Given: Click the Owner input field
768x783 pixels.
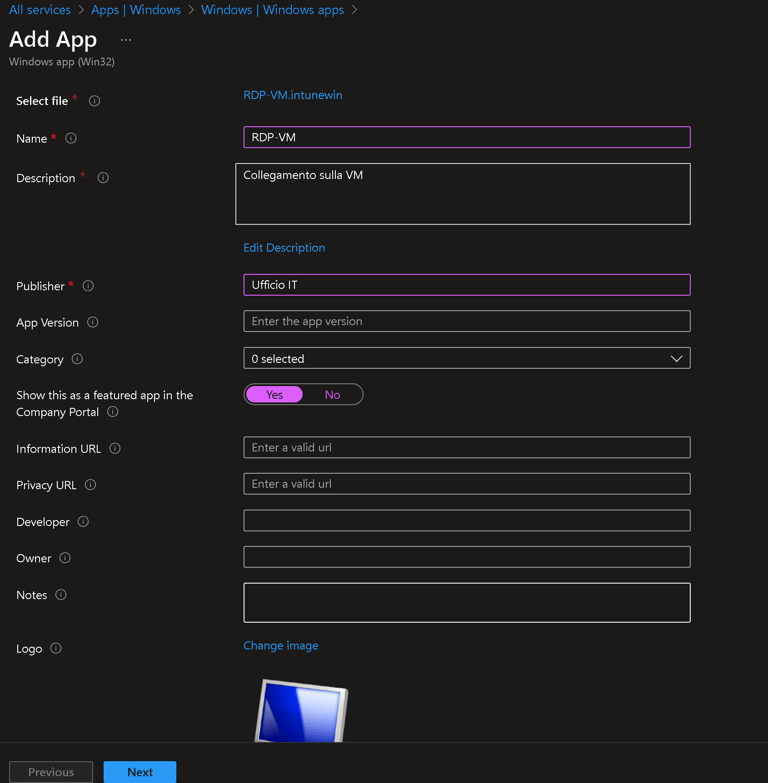Looking at the screenshot, I should (467, 557).
